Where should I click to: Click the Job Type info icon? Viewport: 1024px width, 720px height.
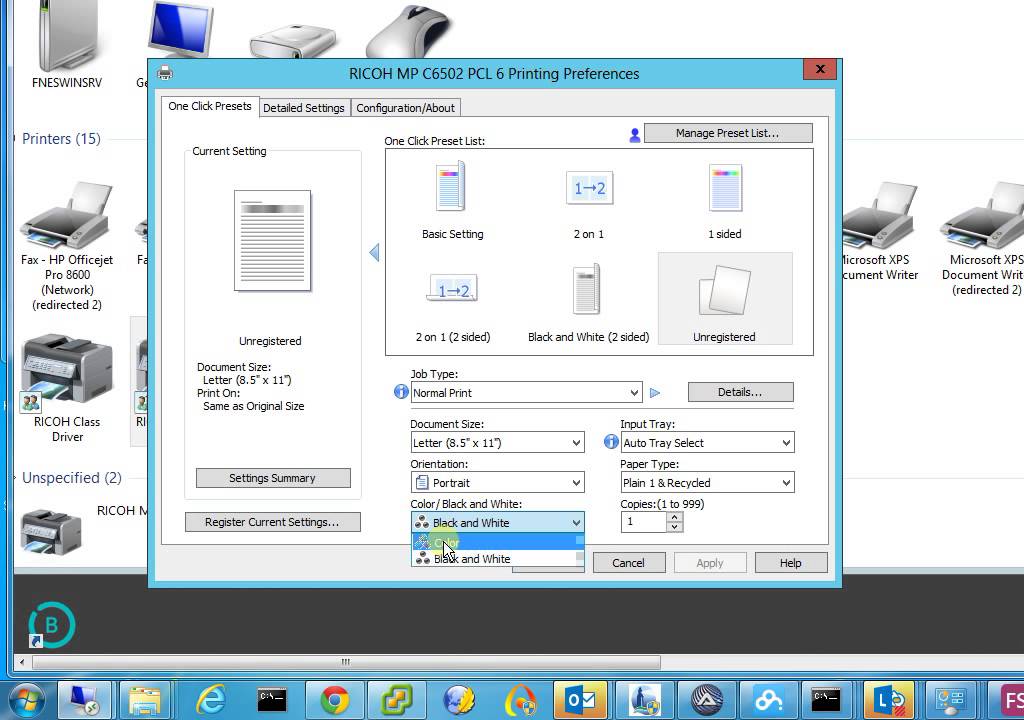(401, 392)
